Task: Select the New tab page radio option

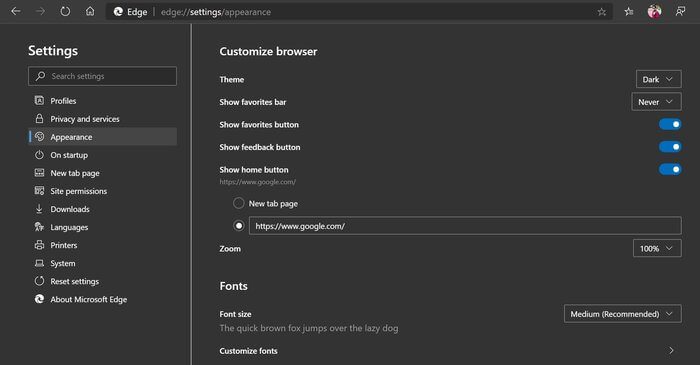Action: tap(239, 203)
